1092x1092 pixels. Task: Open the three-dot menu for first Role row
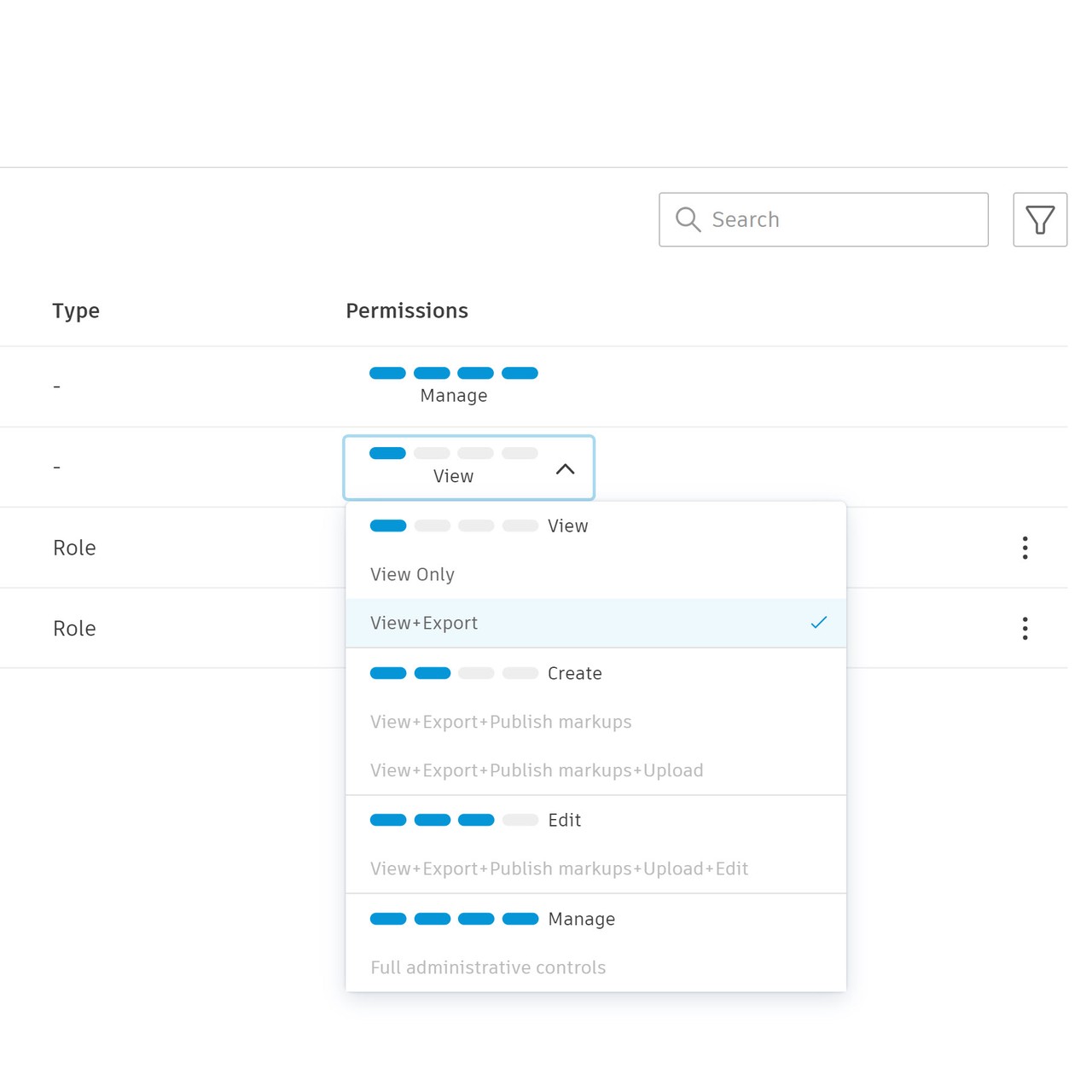click(1025, 548)
